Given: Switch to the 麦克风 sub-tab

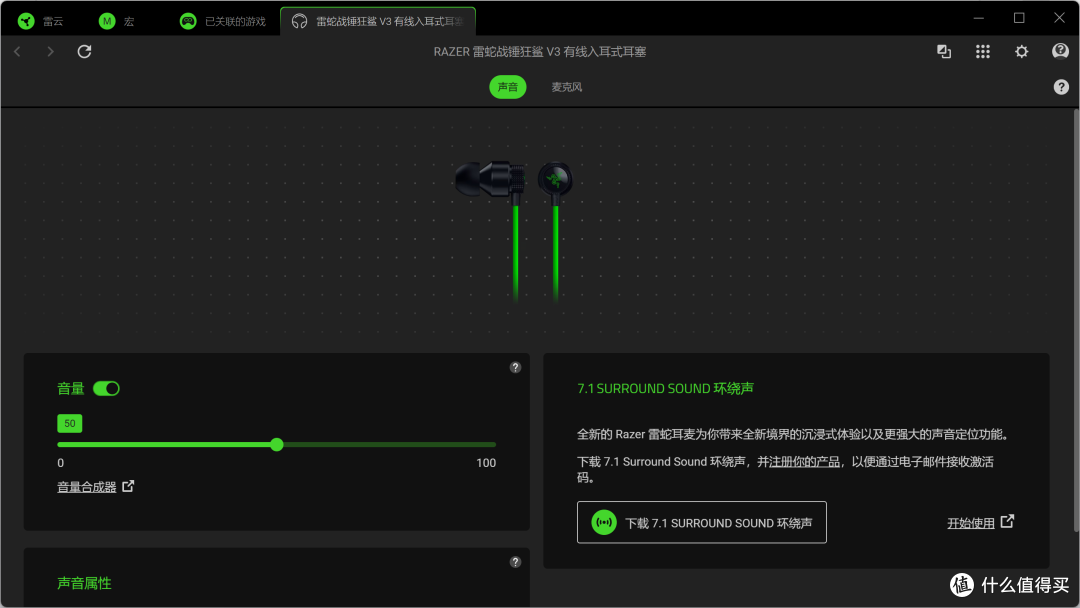Looking at the screenshot, I should click(566, 87).
